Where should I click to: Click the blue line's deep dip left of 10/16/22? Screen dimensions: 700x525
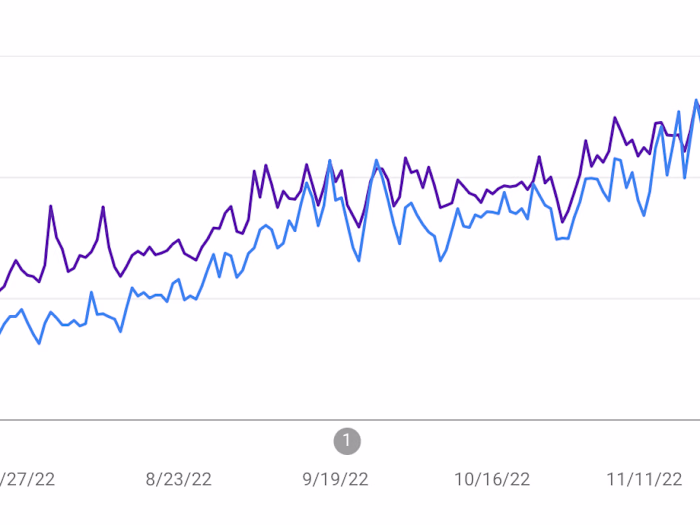440,261
